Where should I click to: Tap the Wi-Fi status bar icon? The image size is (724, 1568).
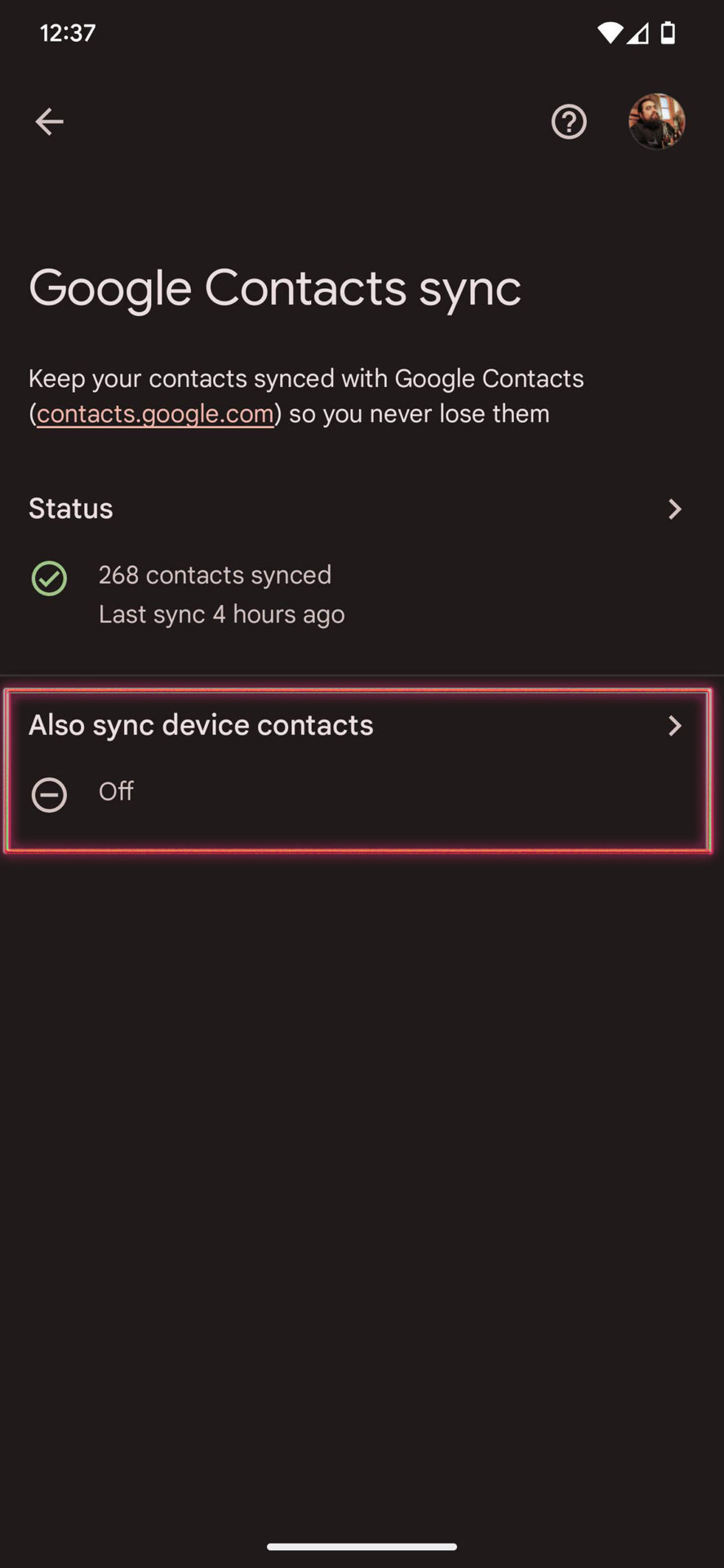pos(609,33)
